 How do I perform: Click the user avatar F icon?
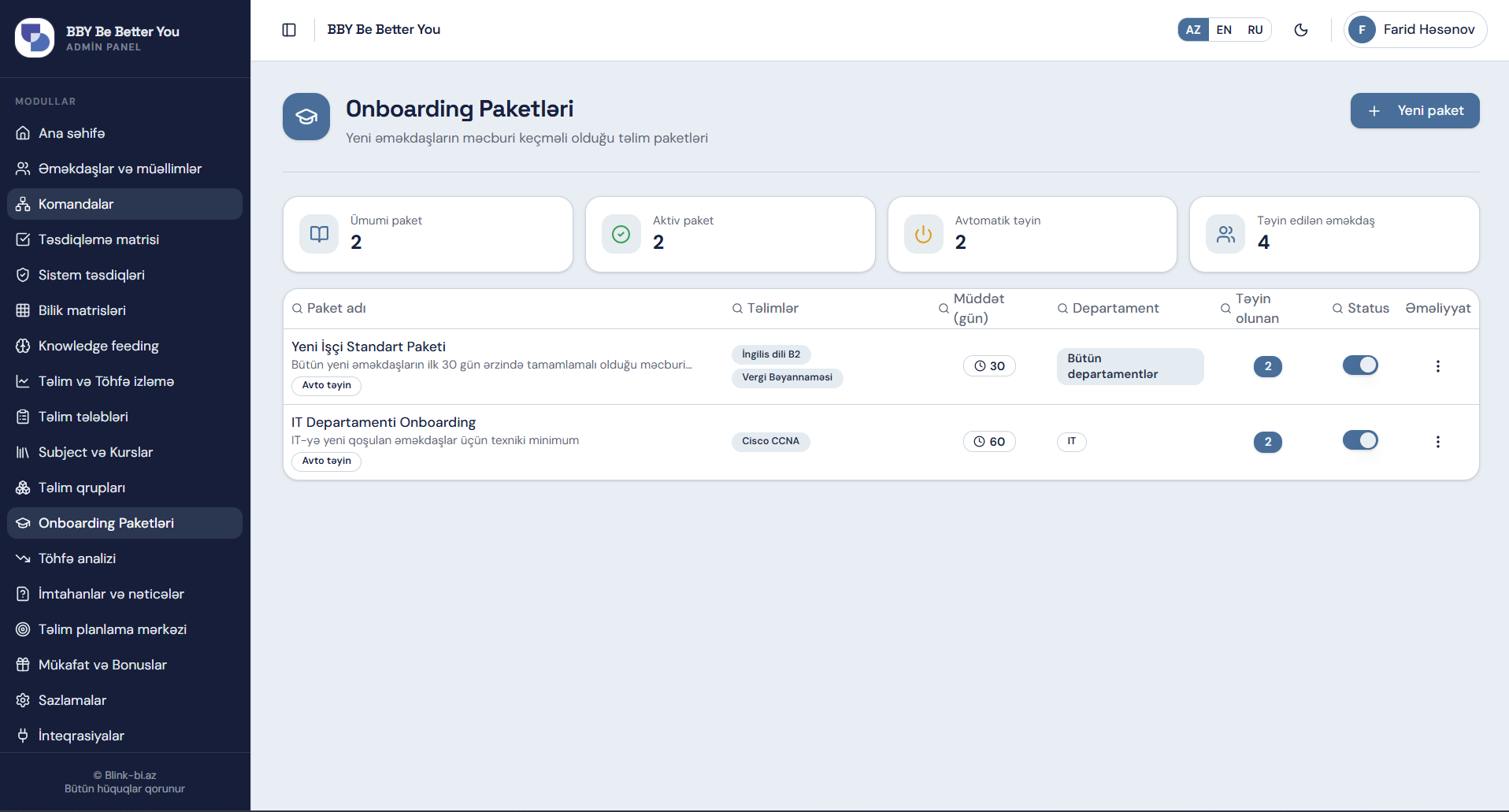[1362, 30]
